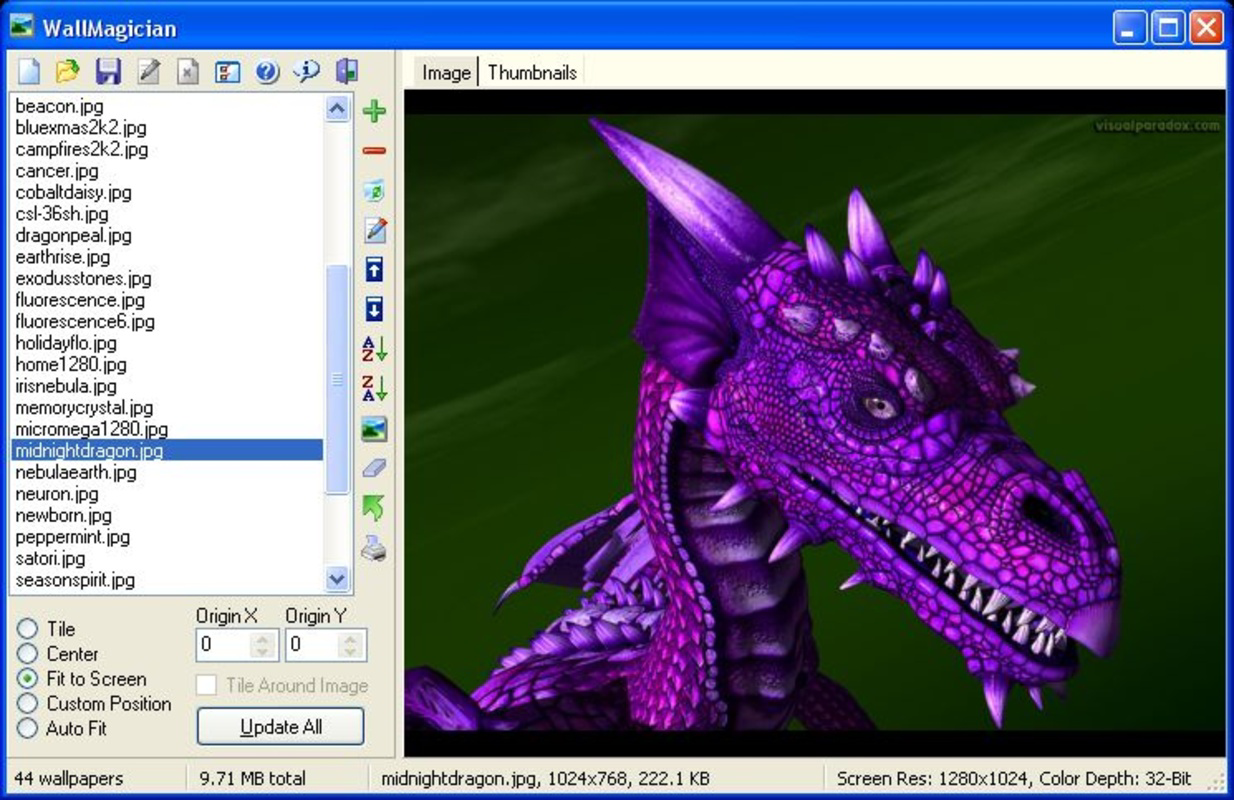Select neuron.jpg in the list
Viewport: 1234px width, 800px height.
tap(167, 494)
